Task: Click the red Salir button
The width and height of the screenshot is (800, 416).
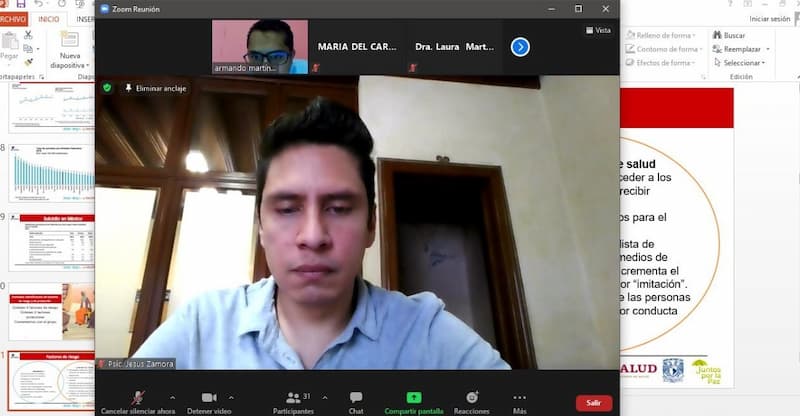Action: (594, 403)
